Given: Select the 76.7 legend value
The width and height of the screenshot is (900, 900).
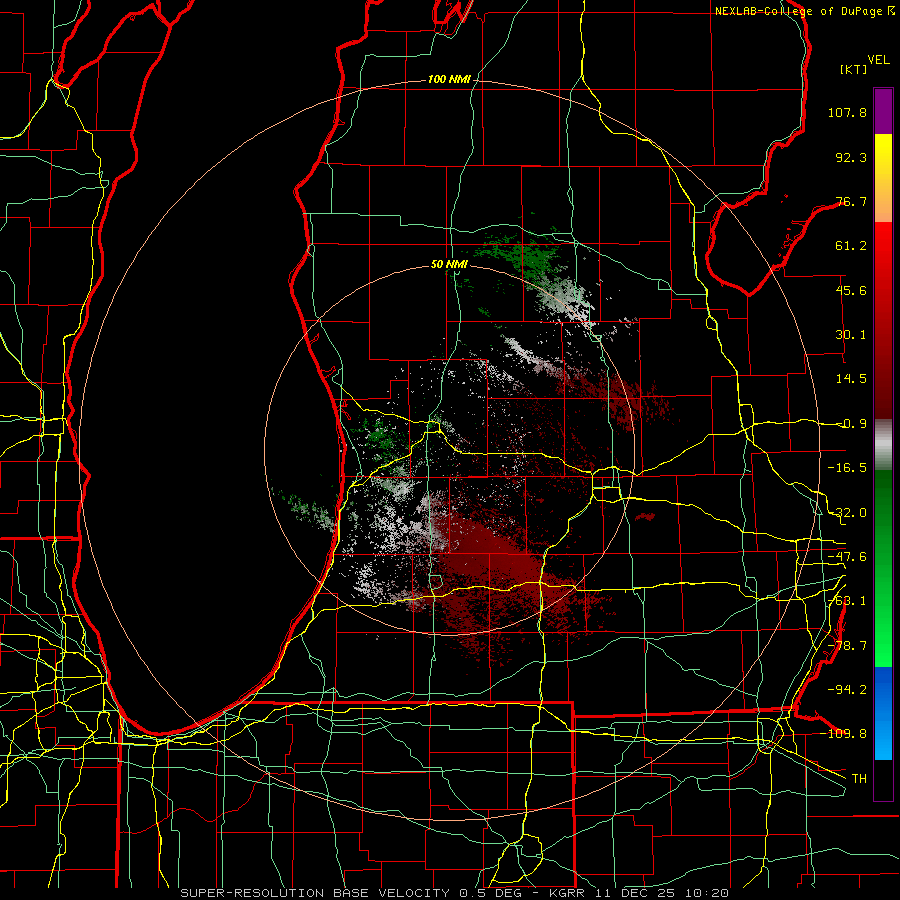Looking at the screenshot, I should [x=851, y=201].
